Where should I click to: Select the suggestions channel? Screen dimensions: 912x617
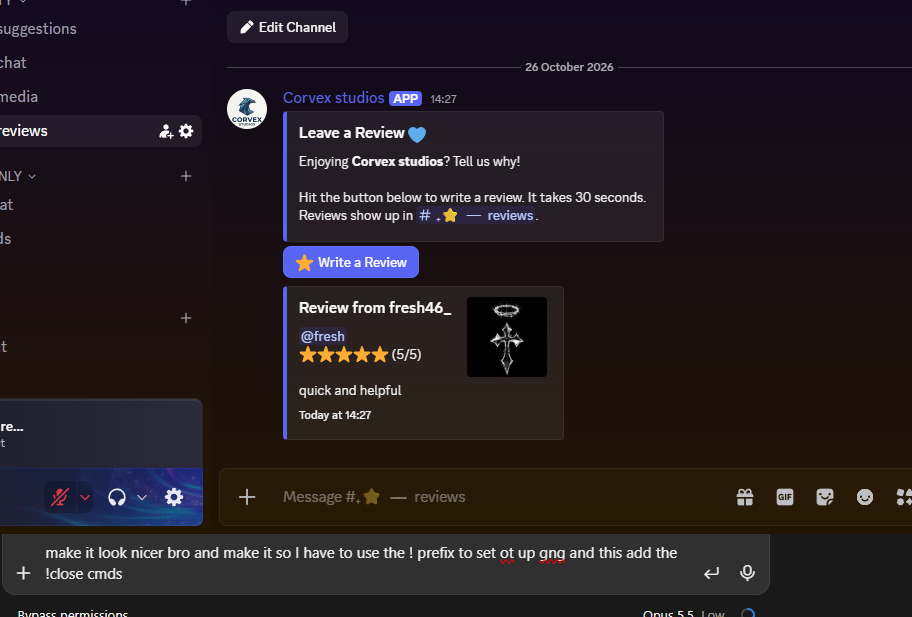[x=38, y=29]
